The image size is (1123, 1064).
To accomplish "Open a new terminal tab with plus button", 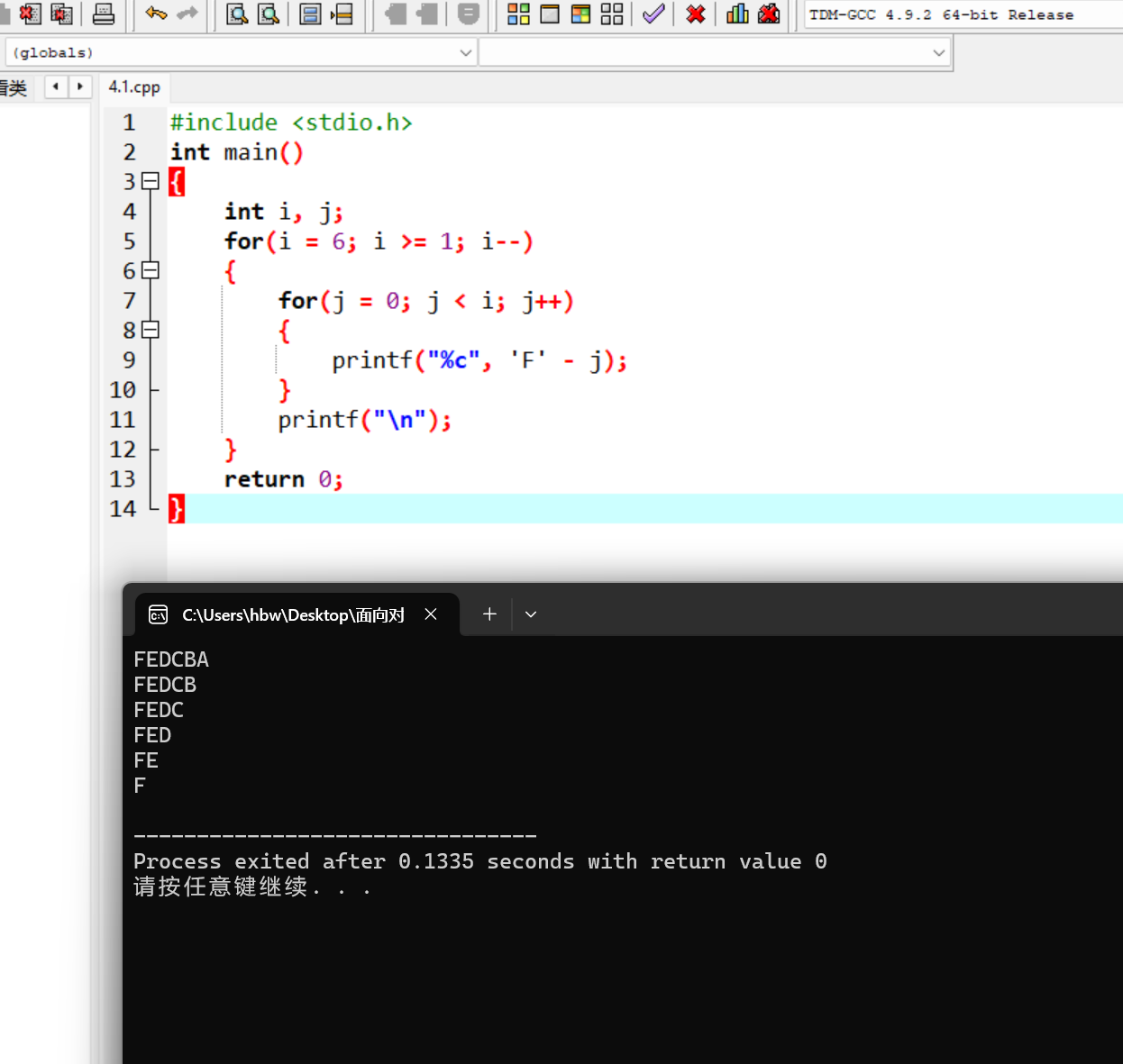I will coord(489,614).
